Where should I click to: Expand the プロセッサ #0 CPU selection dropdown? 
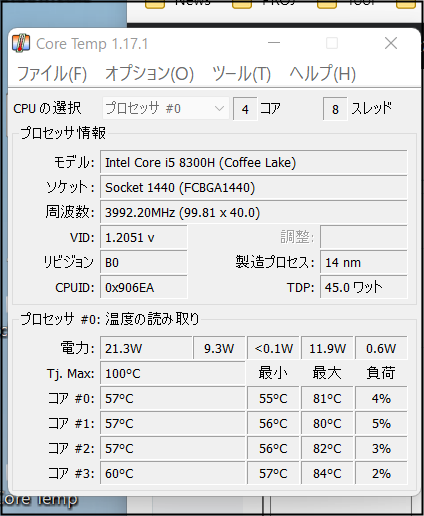(166, 108)
